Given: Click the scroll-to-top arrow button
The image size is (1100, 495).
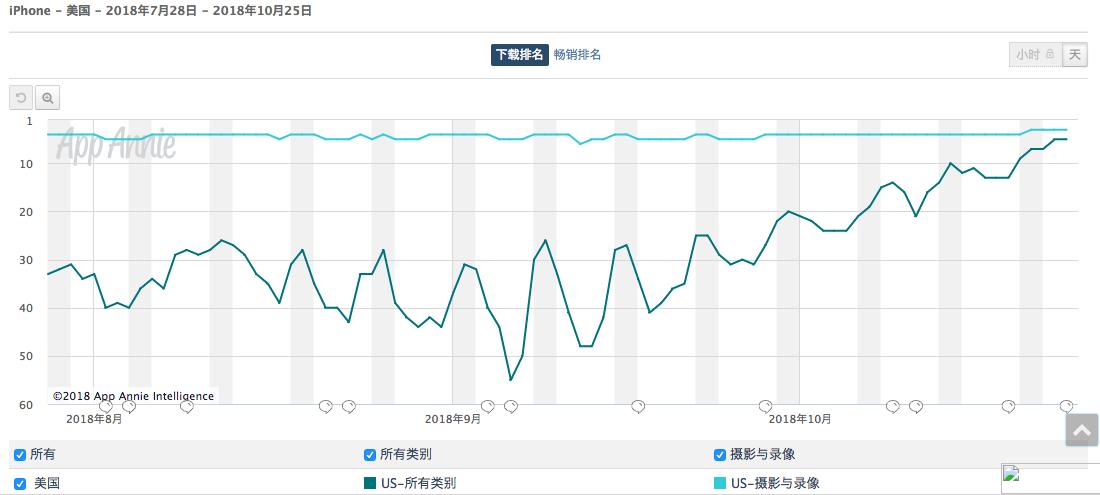Looking at the screenshot, I should point(1081,429).
